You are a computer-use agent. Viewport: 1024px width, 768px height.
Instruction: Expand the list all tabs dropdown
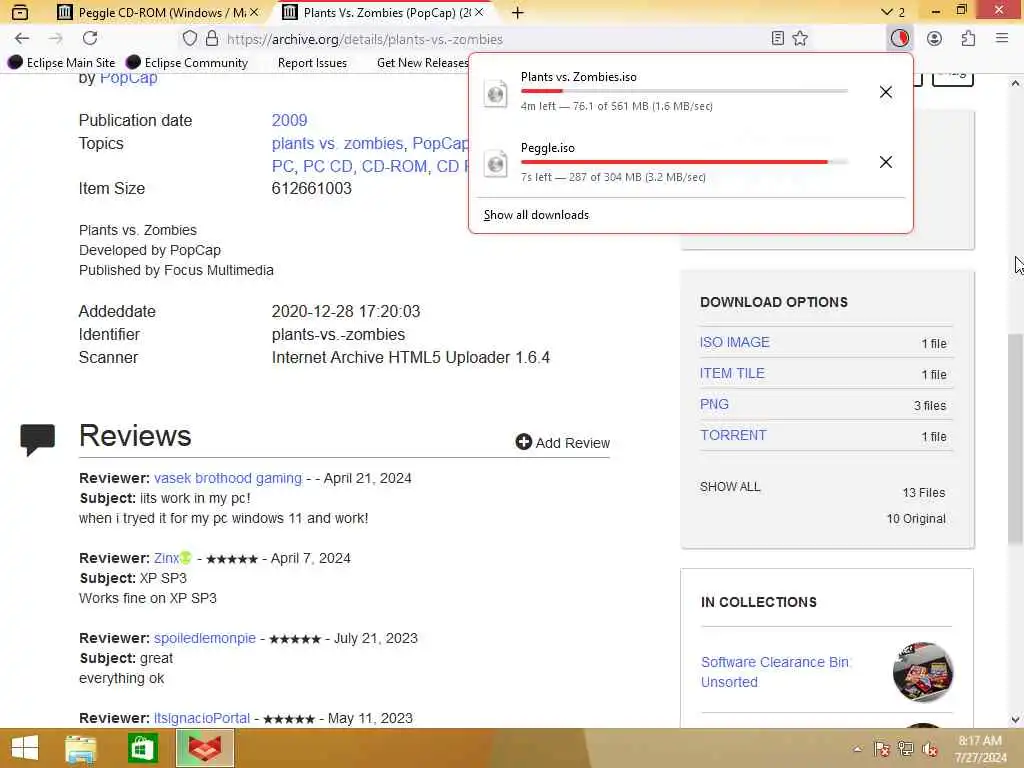pos(893,12)
